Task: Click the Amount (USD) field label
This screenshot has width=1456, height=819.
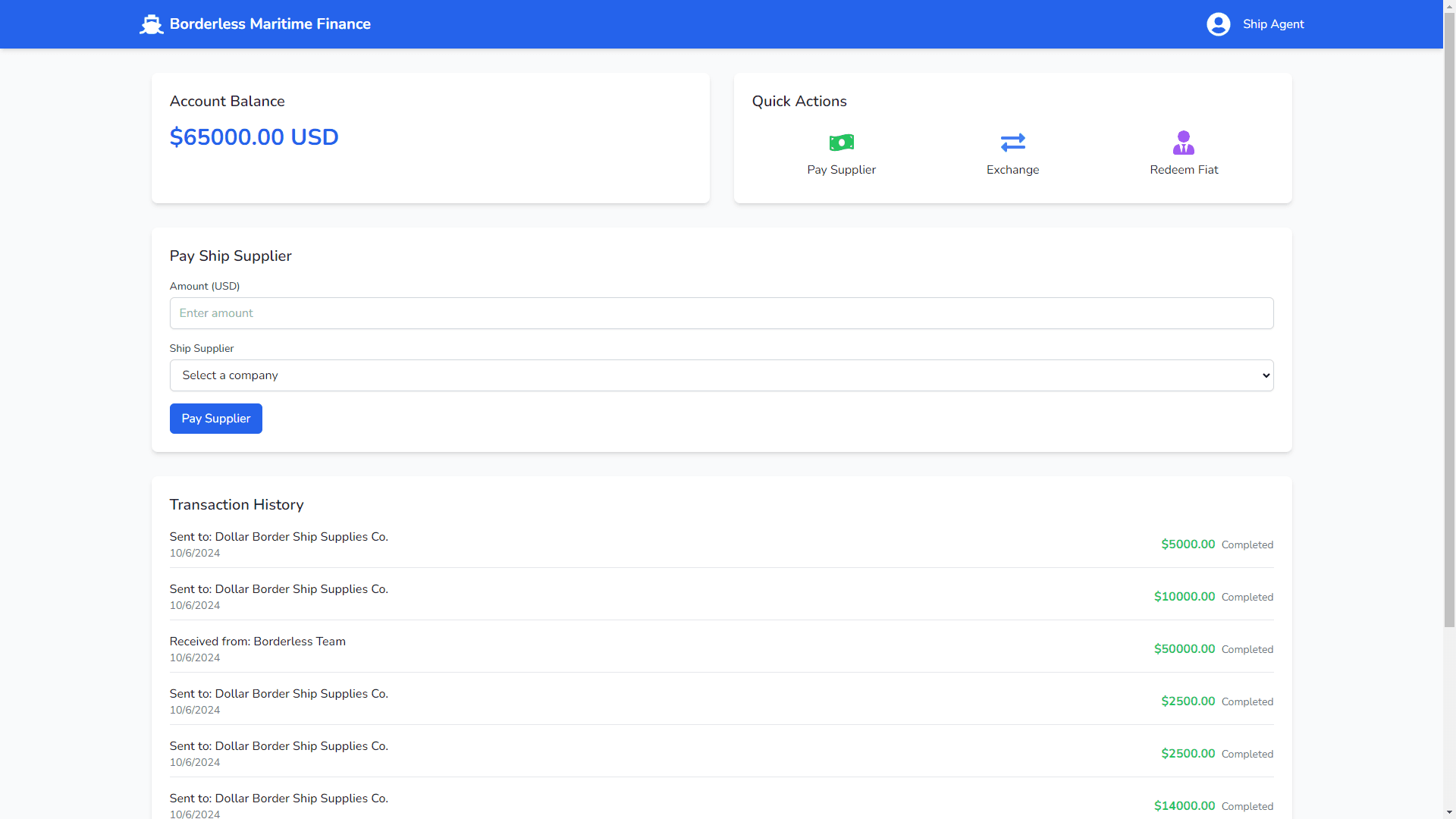Action: tap(205, 286)
